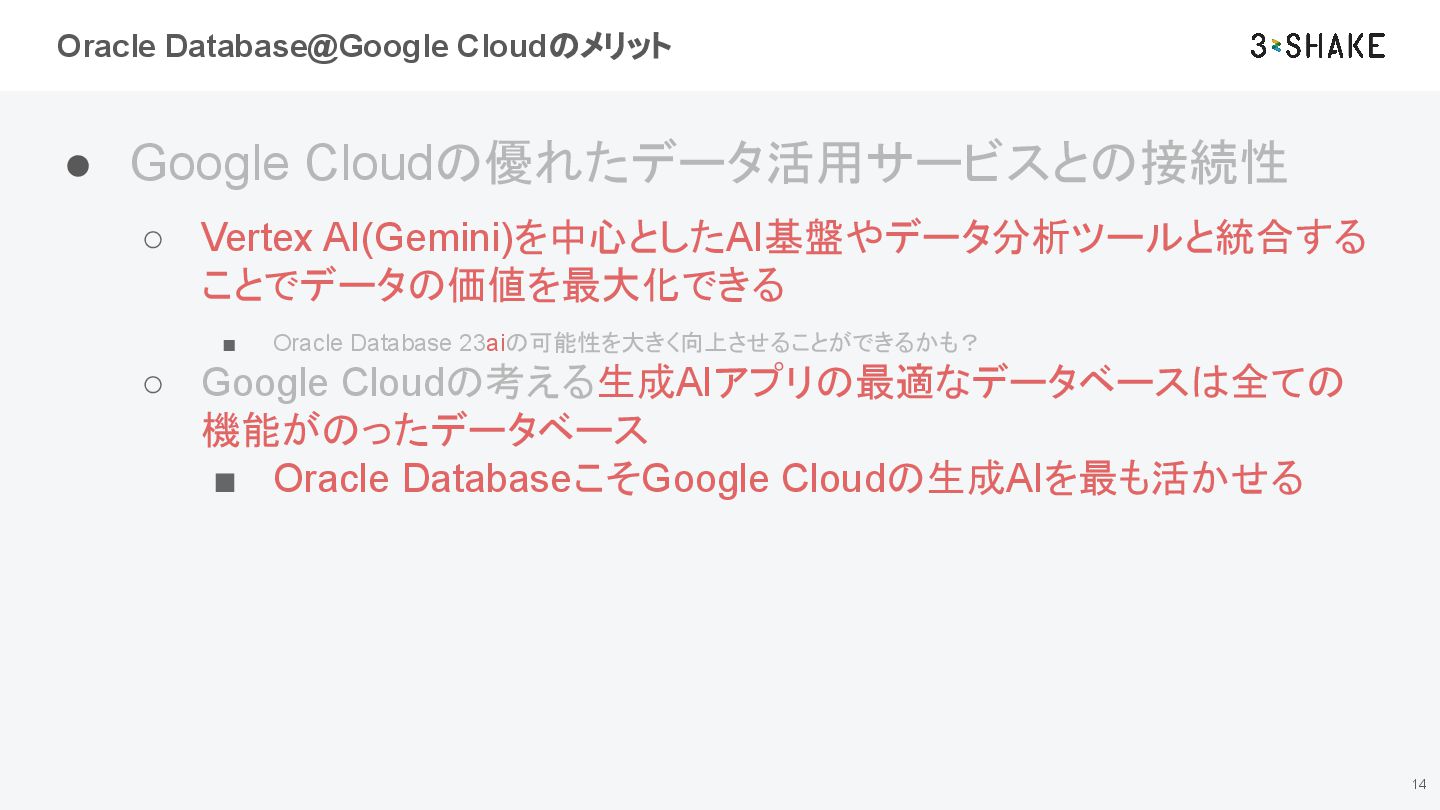Screen dimensions: 1440x810
Task: Click the red "ai" in Oracle Database 23ai
Action: (x=496, y=343)
